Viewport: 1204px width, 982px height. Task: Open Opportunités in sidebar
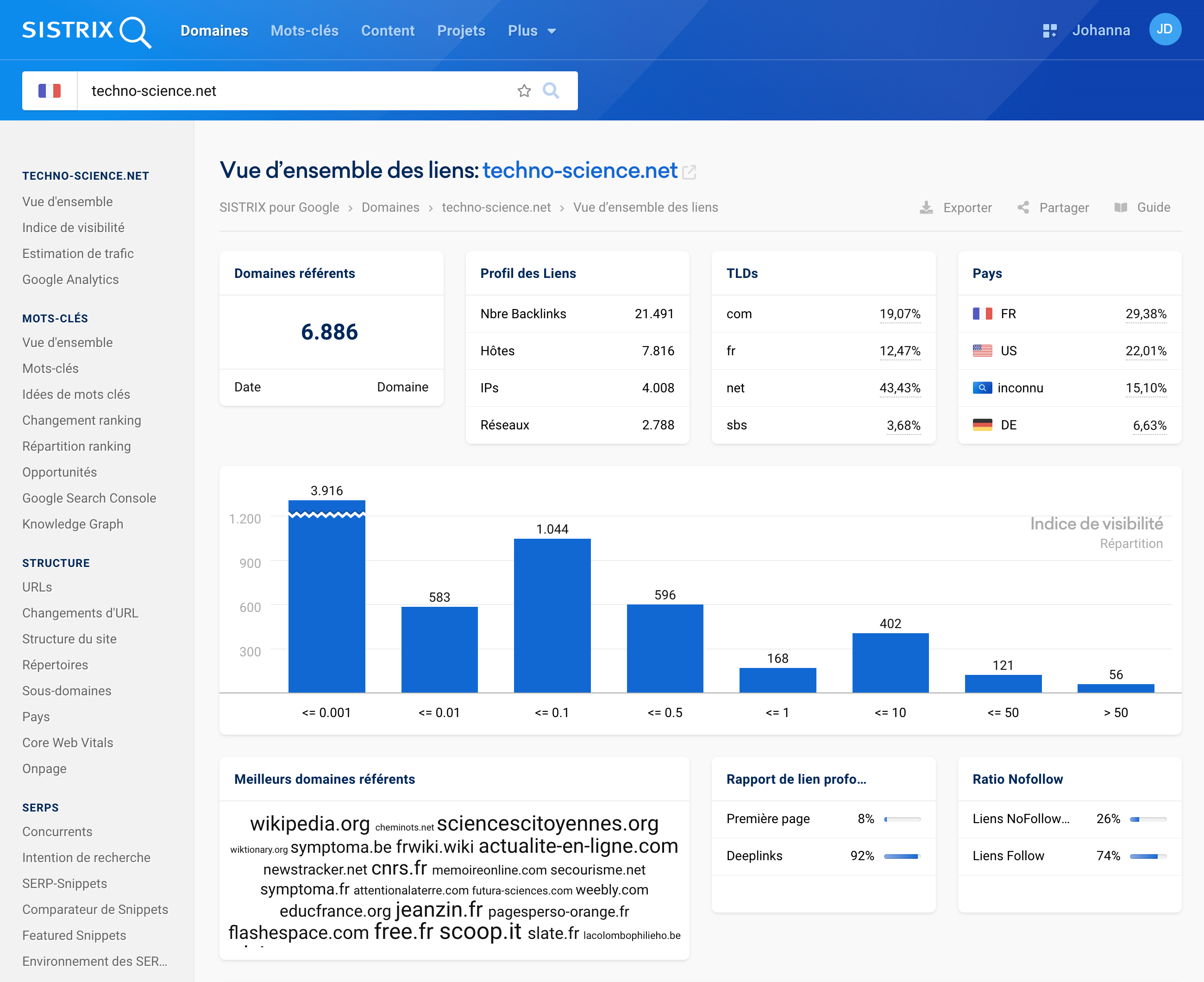[x=59, y=472]
